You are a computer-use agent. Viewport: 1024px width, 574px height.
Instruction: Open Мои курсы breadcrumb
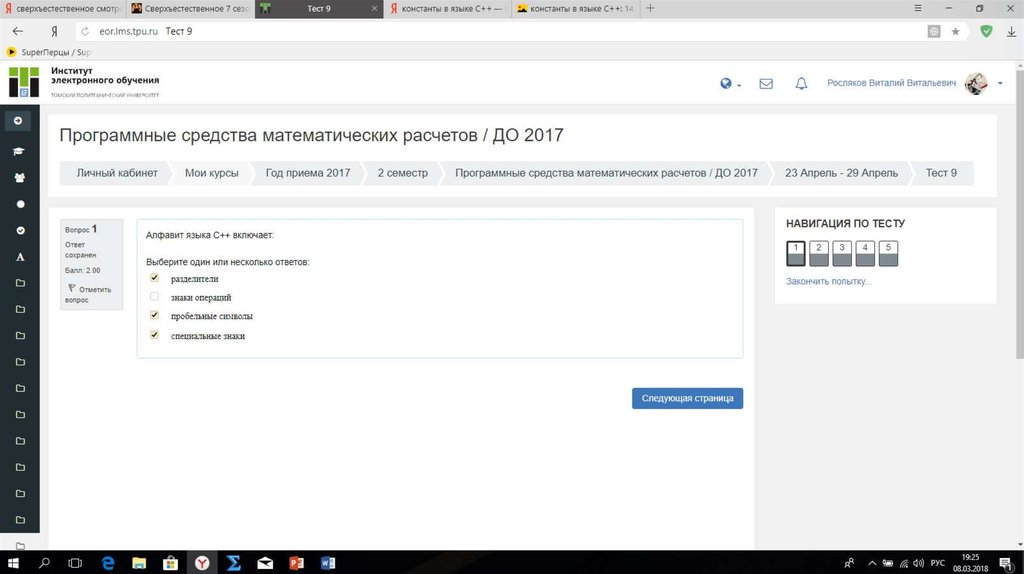pyautogui.click(x=212, y=173)
